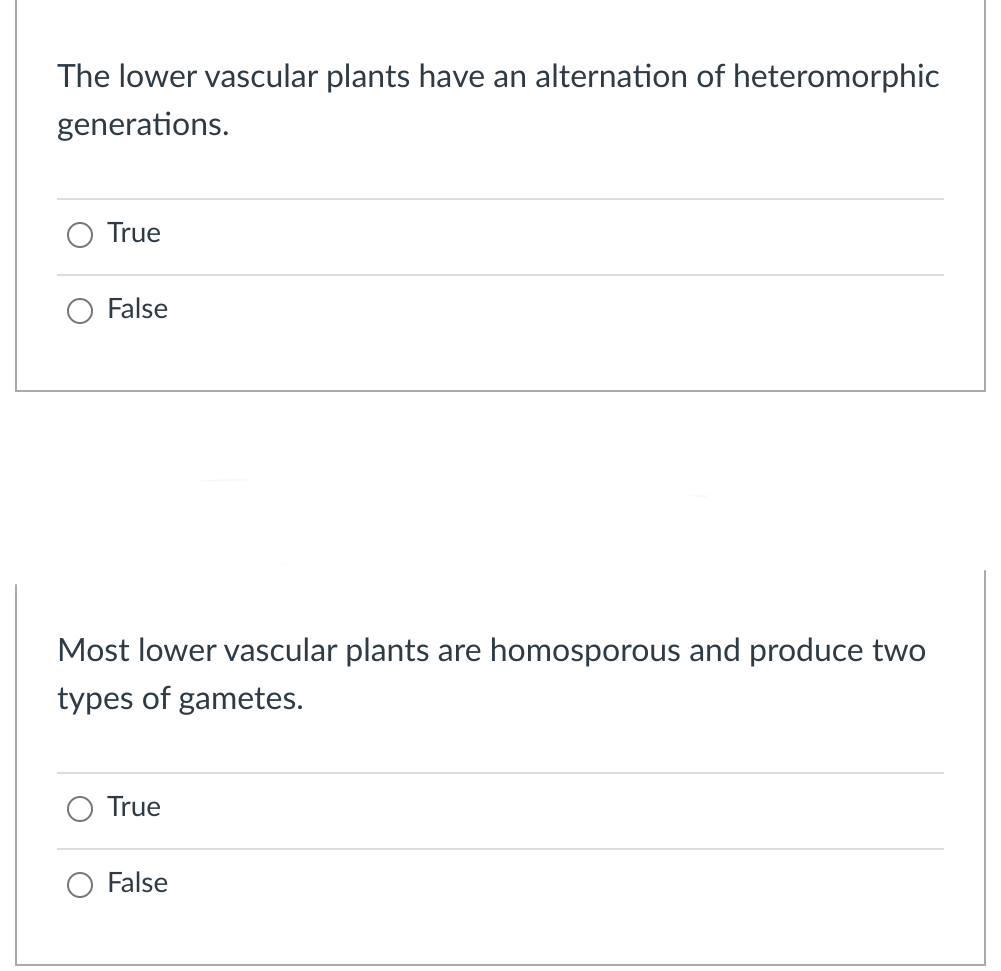
Task: Click the 'True' label text under first question
Action: 134,233
